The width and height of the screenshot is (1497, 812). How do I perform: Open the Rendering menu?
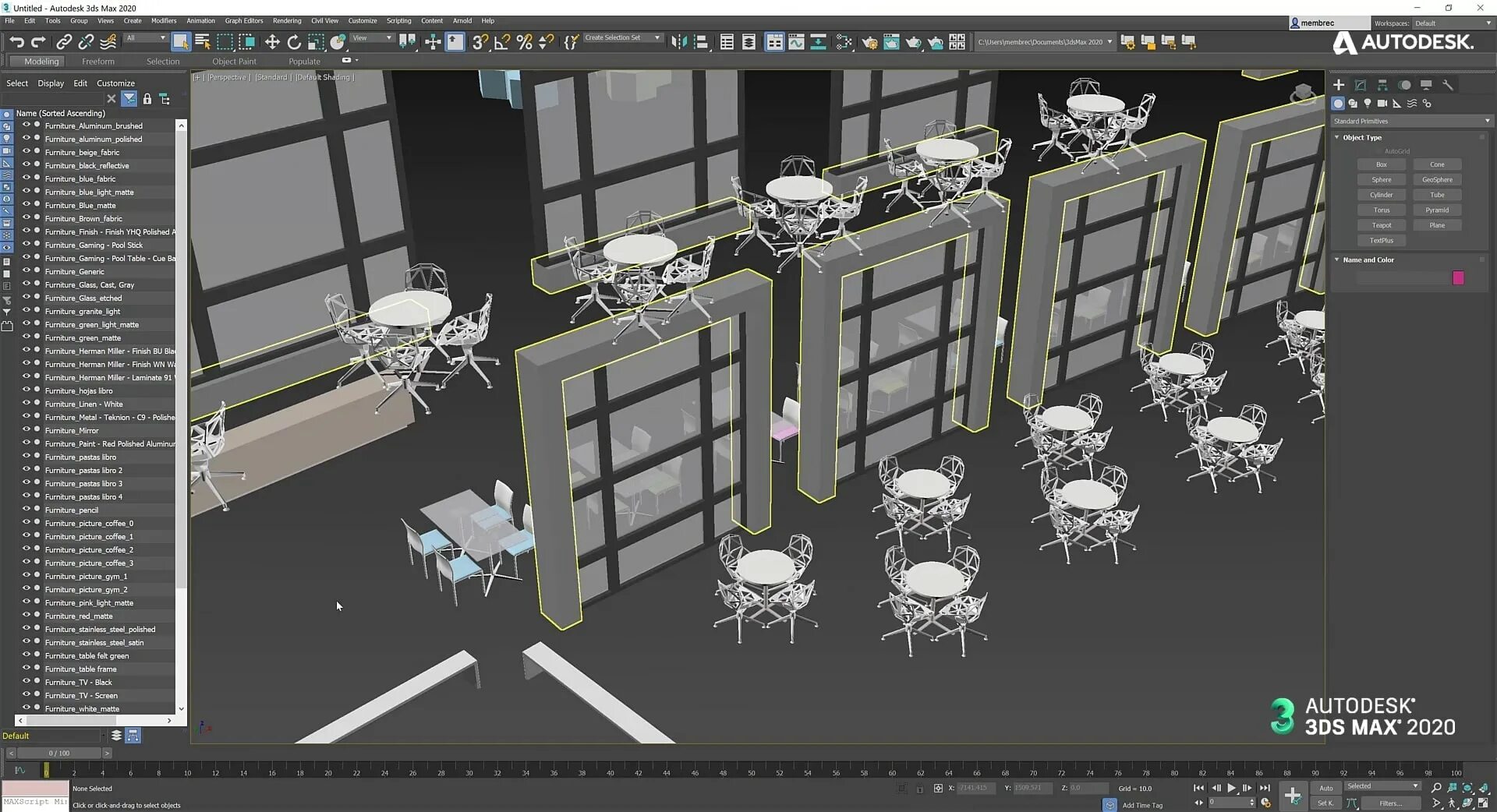(286, 21)
